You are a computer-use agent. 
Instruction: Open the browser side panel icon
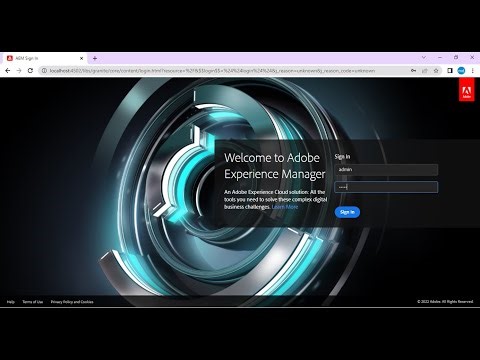(x=450, y=71)
